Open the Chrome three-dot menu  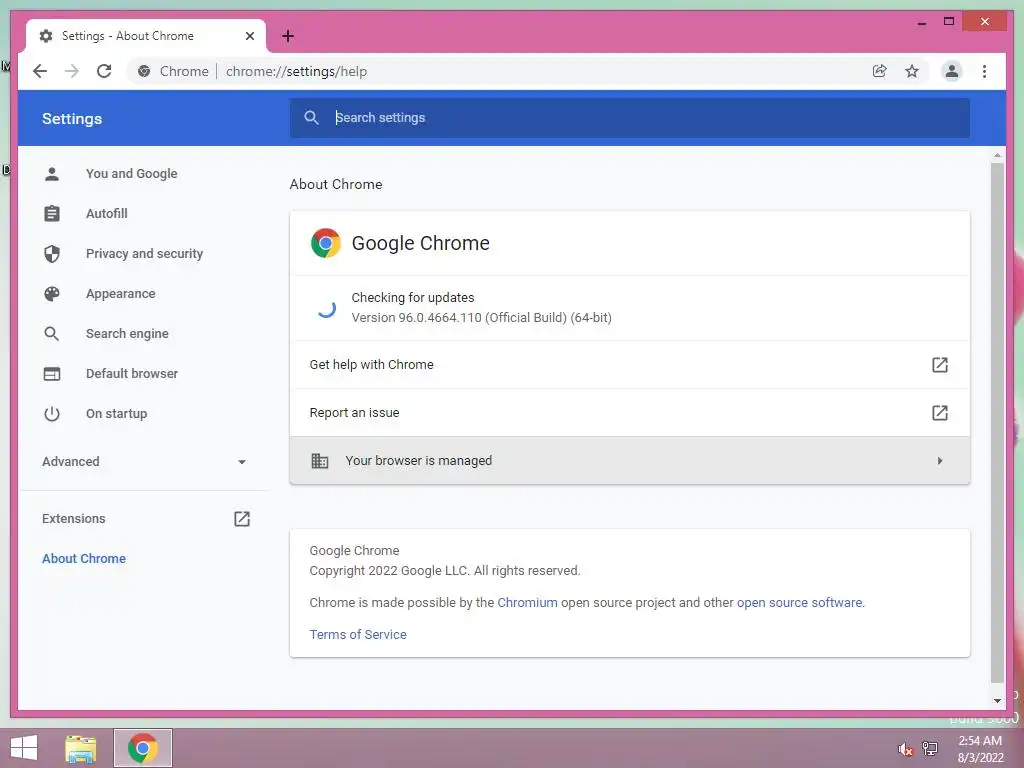coord(984,71)
